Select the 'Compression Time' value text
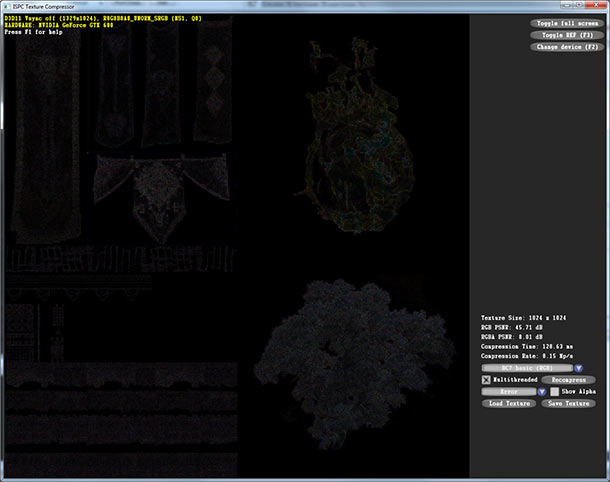This screenshot has width=610, height=482. tap(527, 347)
